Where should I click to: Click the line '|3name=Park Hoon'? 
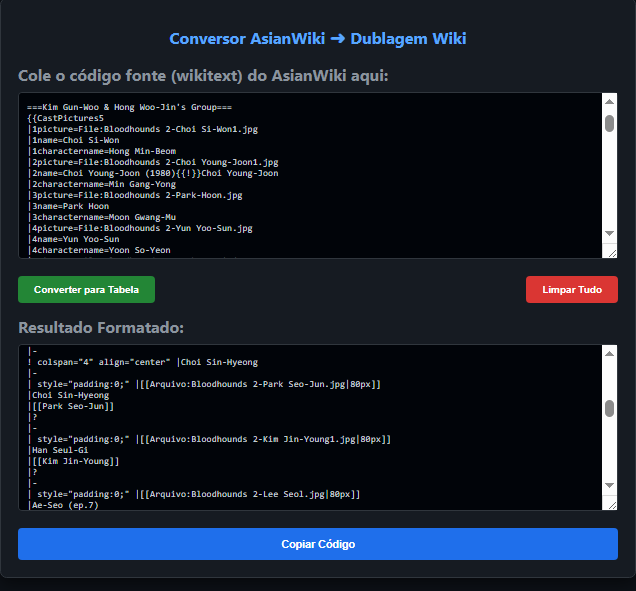tap(68, 206)
